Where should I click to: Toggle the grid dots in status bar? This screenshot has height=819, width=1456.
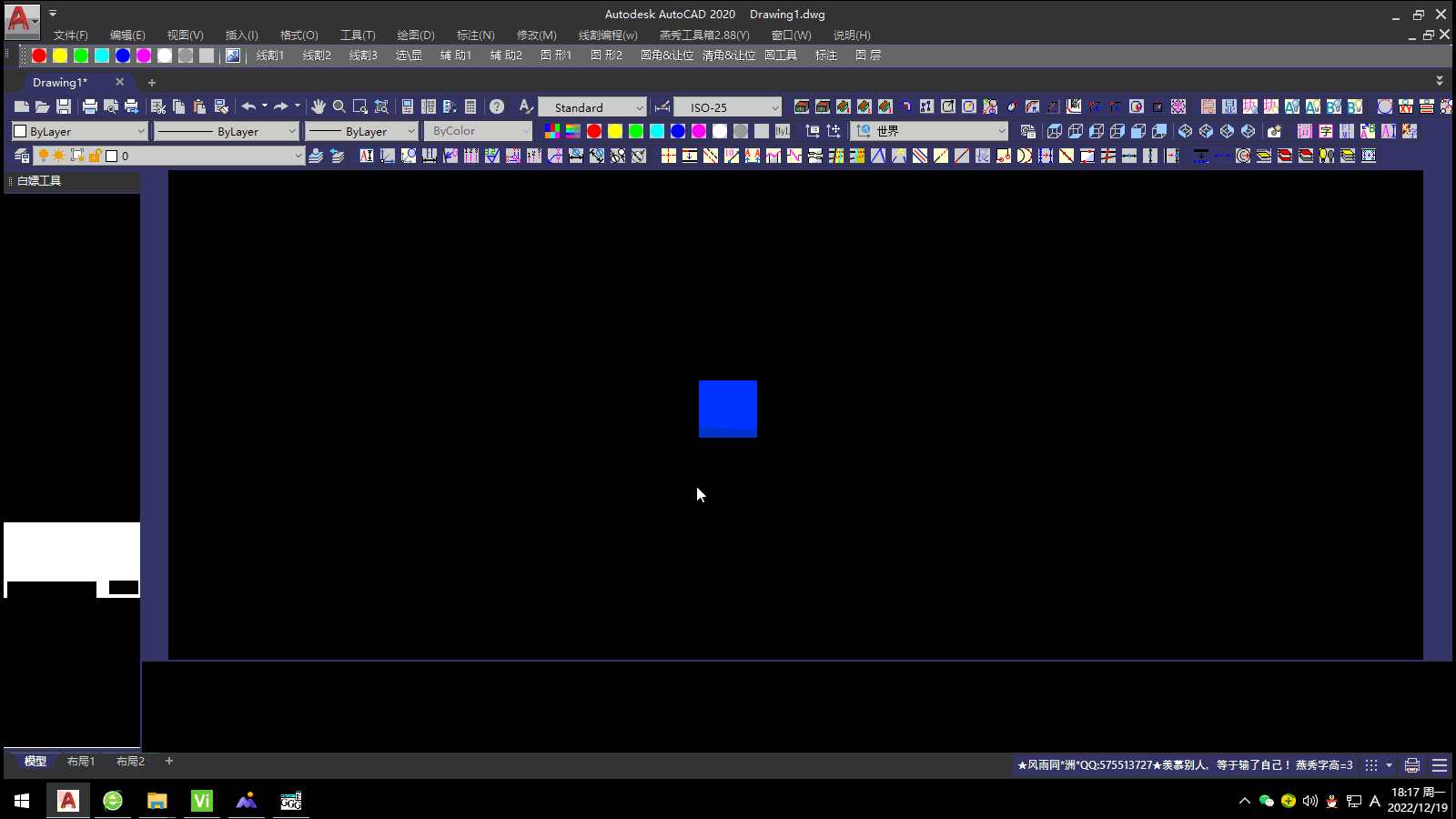[1371, 765]
